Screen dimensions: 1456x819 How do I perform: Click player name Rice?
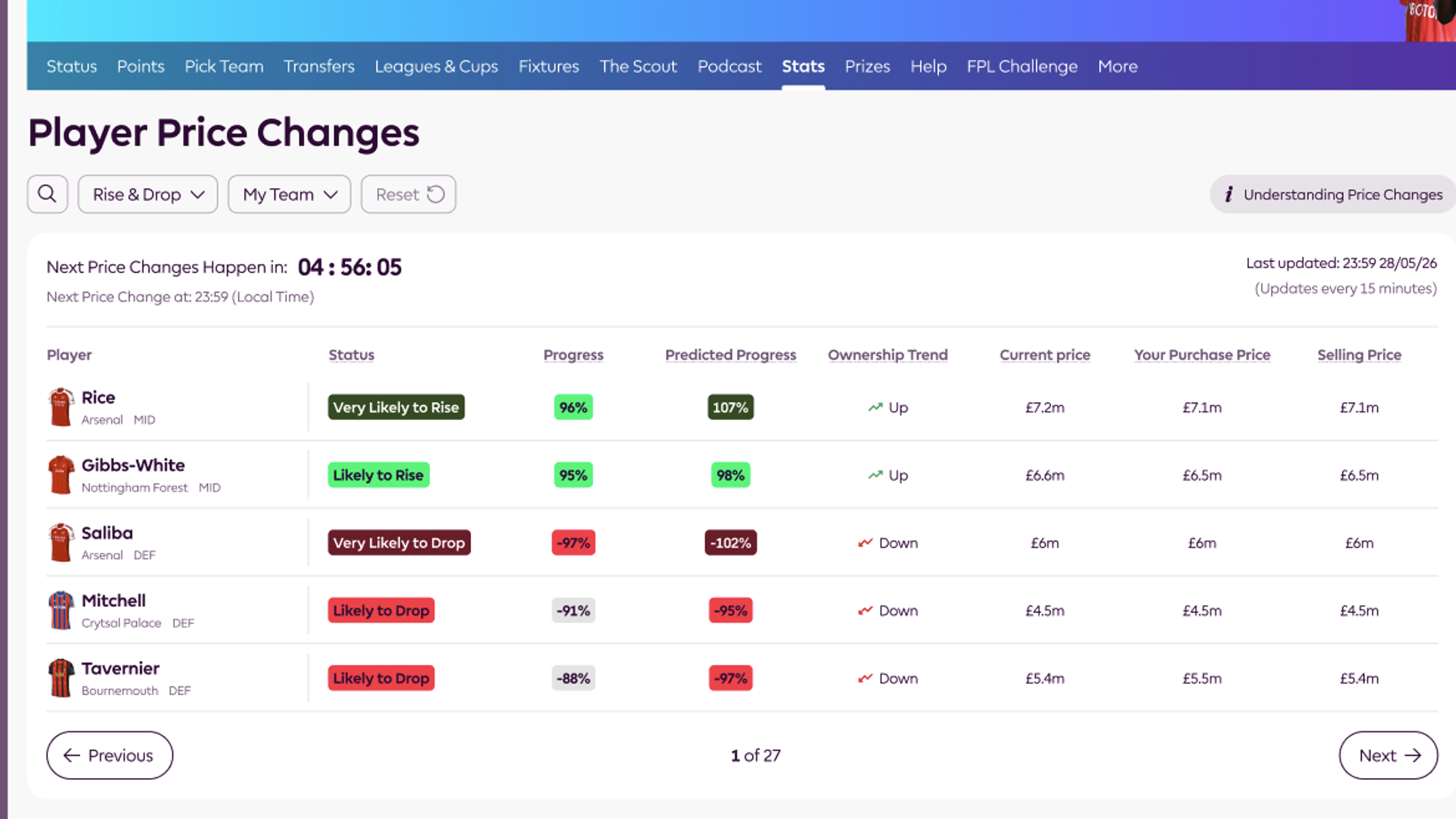tap(99, 397)
